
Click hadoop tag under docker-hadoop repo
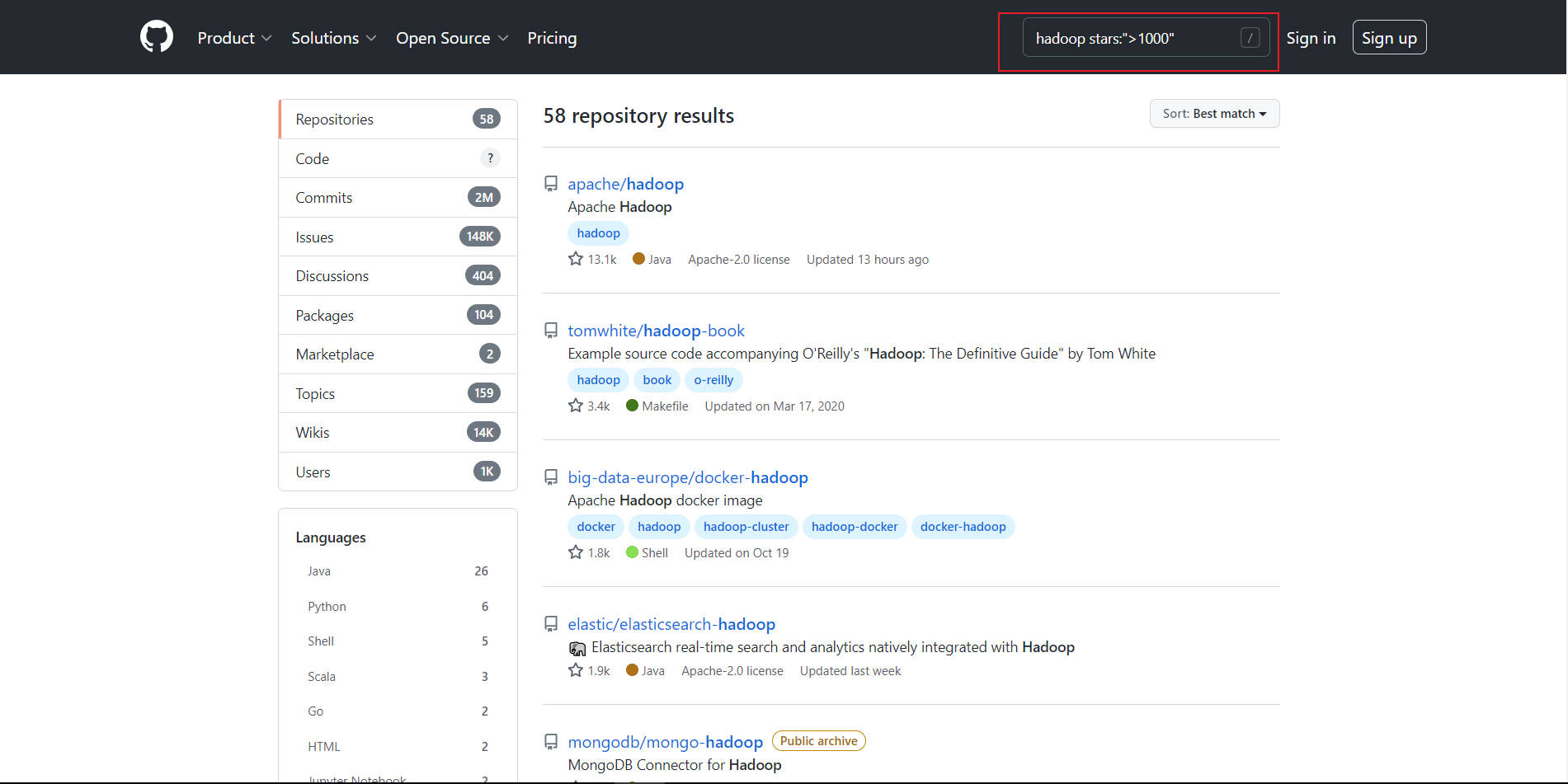[x=659, y=527]
